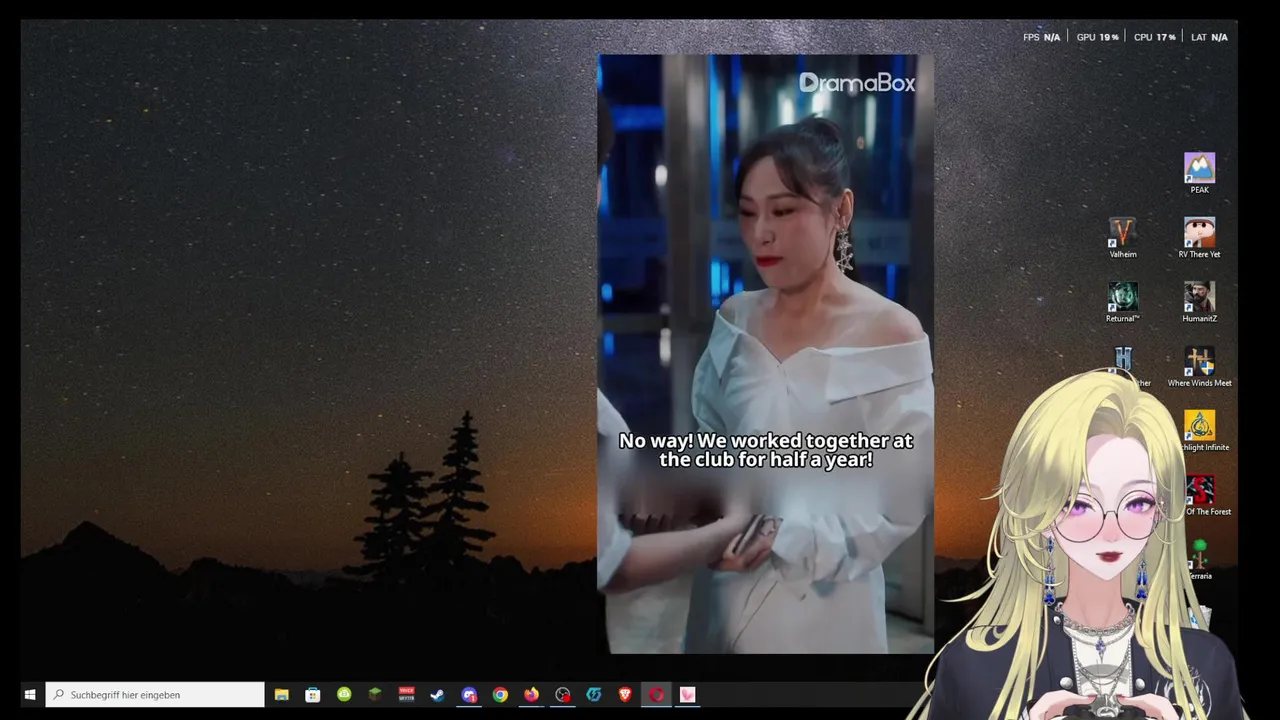Viewport: 1280px width, 720px height.
Task: Open Steam from the taskbar
Action: pyautogui.click(x=437, y=694)
